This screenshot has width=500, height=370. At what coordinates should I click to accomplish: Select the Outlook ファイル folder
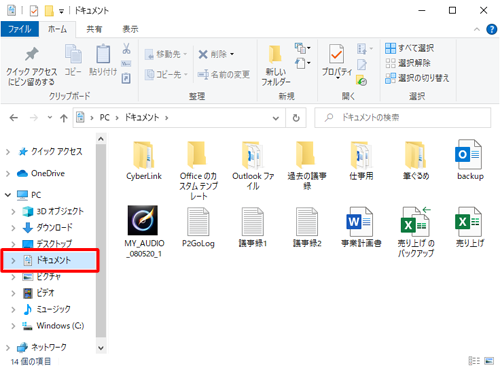(253, 166)
